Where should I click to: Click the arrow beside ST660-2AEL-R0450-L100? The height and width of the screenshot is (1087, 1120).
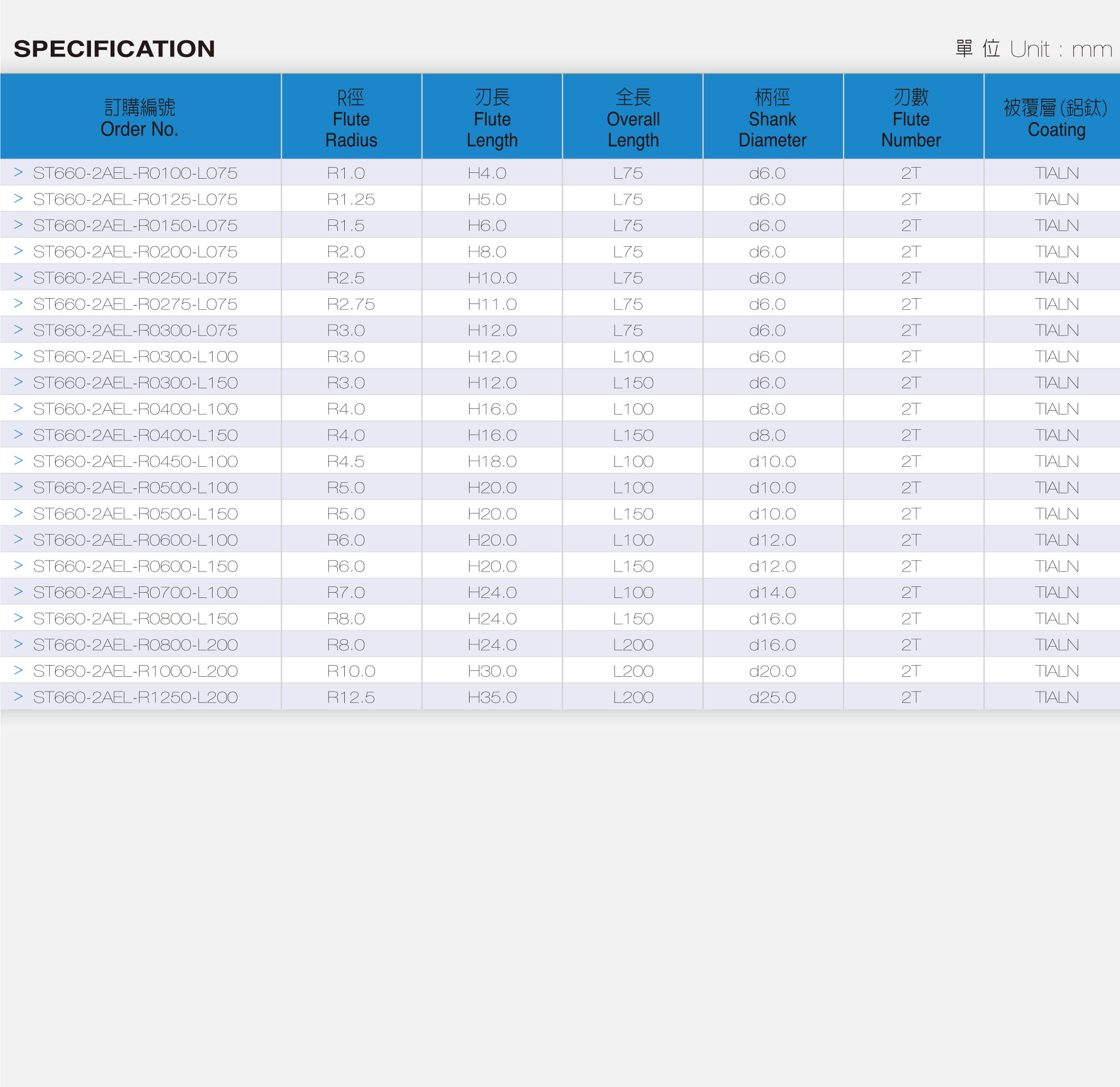click(x=19, y=461)
